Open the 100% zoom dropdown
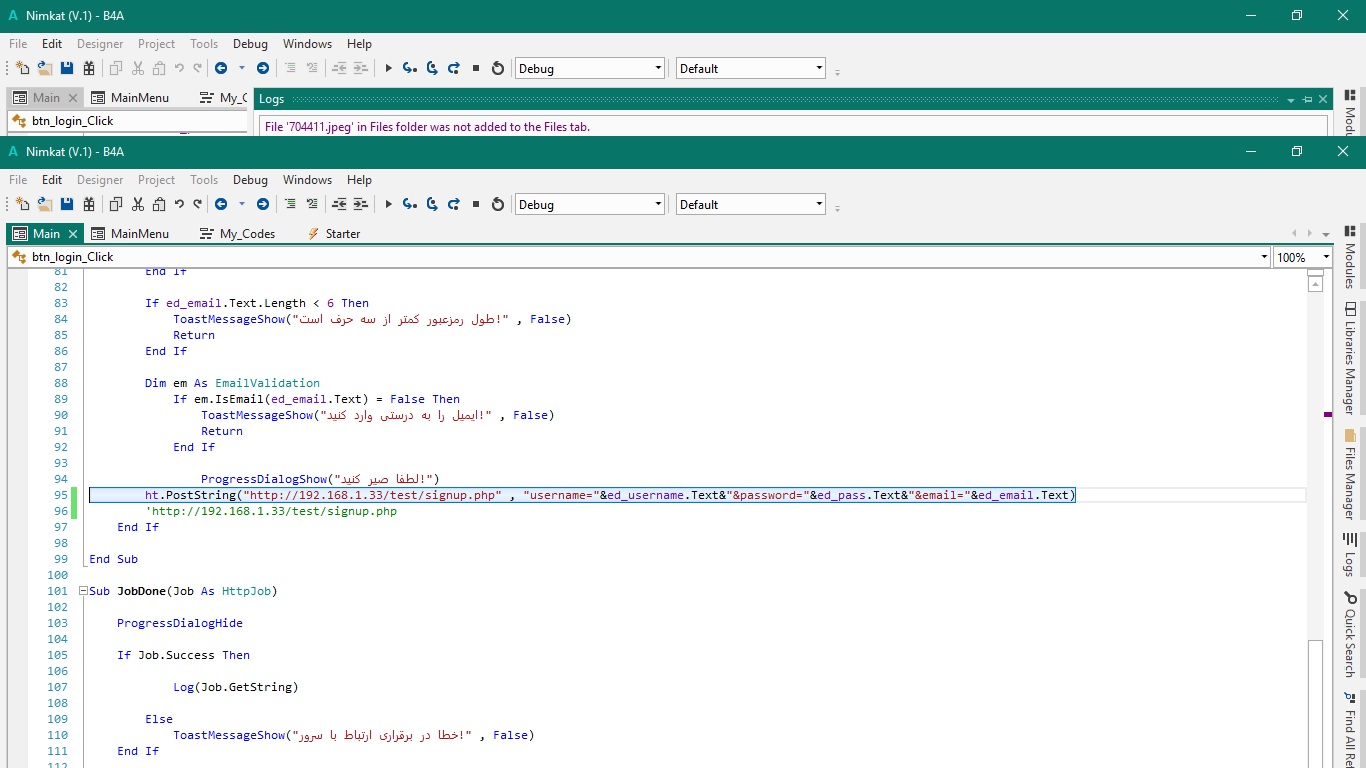The image size is (1366, 768). [1325, 257]
